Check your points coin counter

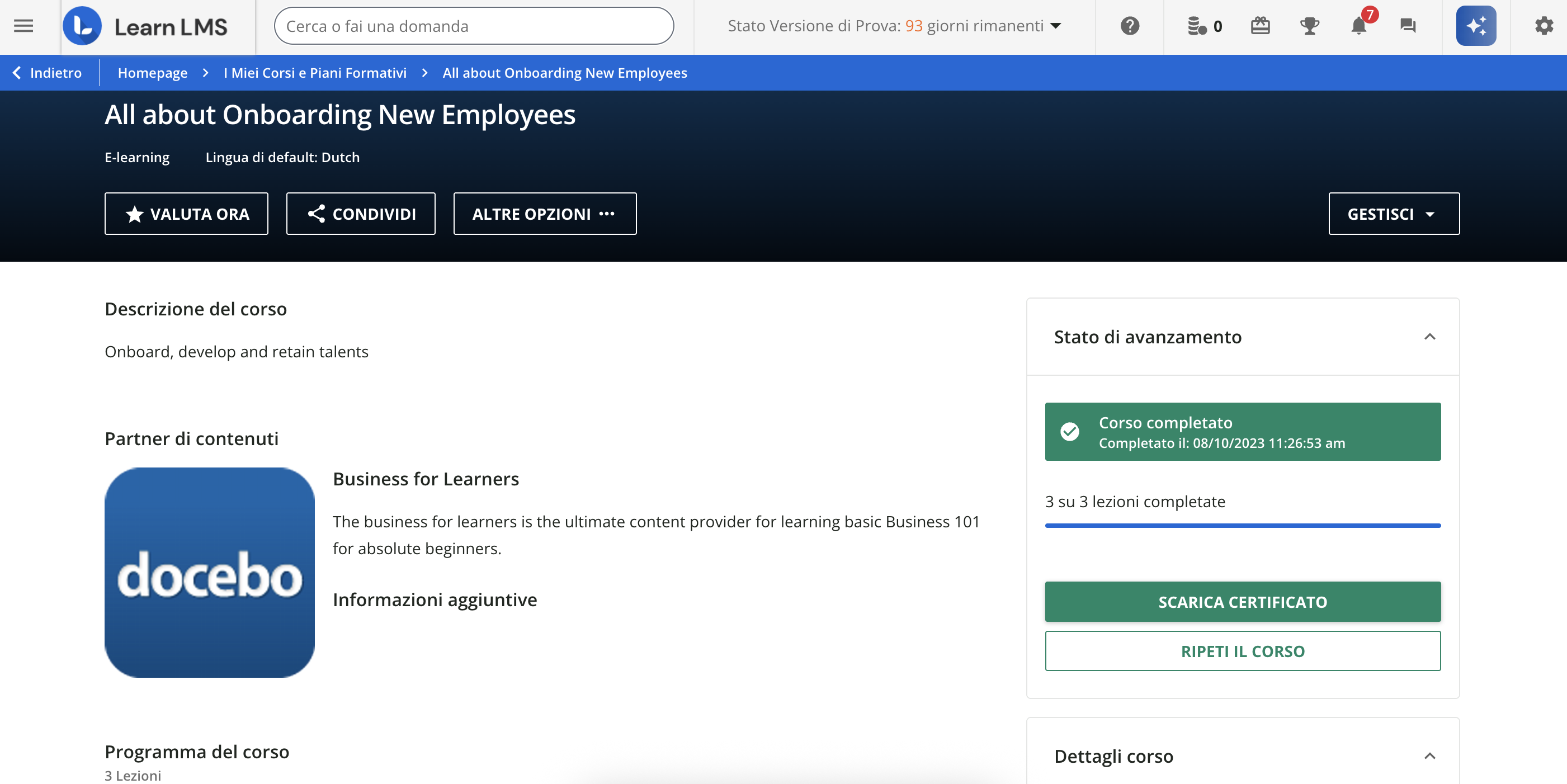tap(1204, 26)
